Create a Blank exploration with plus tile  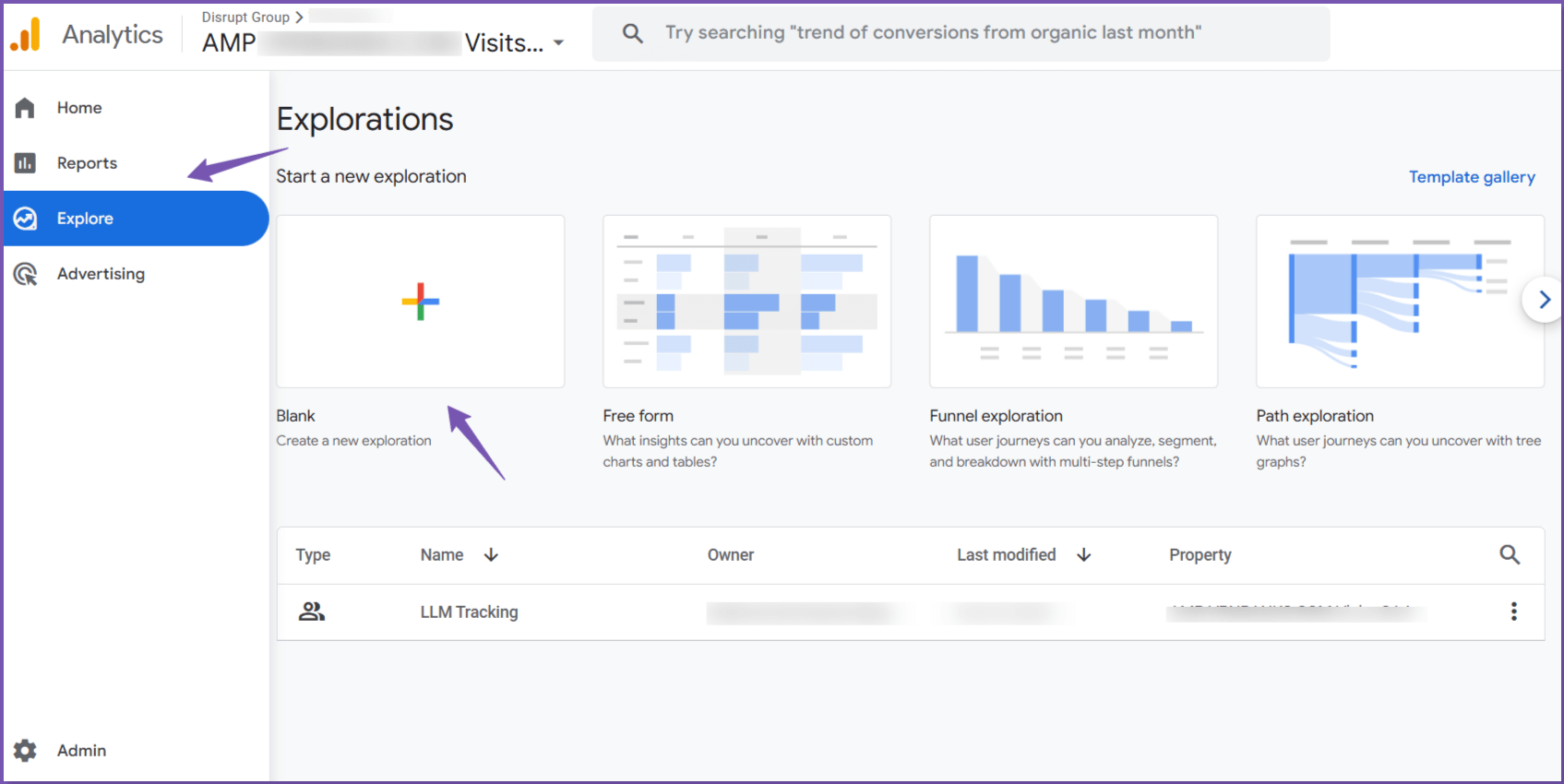tap(421, 302)
